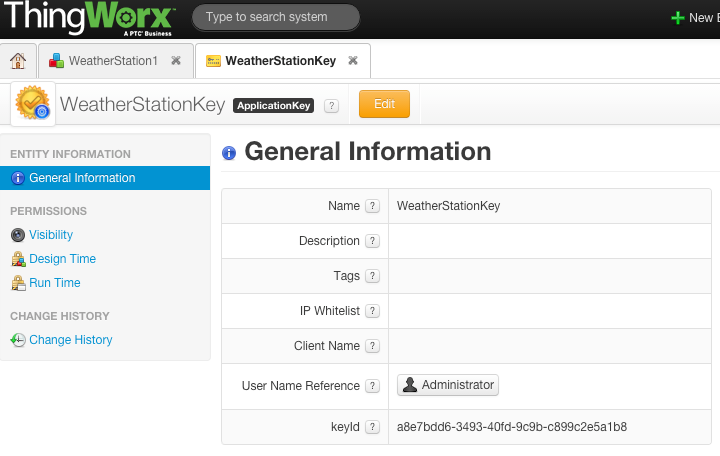Select the WeatherStationKey tab
Viewport: 720px width, 456px height.
click(x=281, y=61)
